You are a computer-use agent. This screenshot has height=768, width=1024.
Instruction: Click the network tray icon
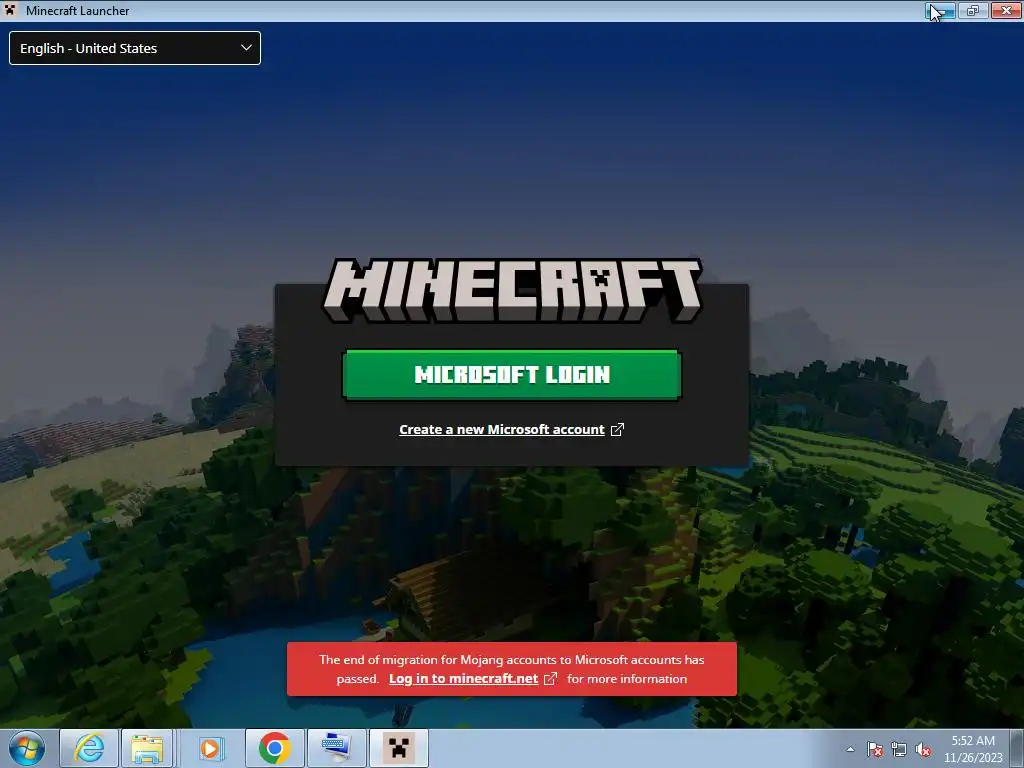(x=899, y=749)
